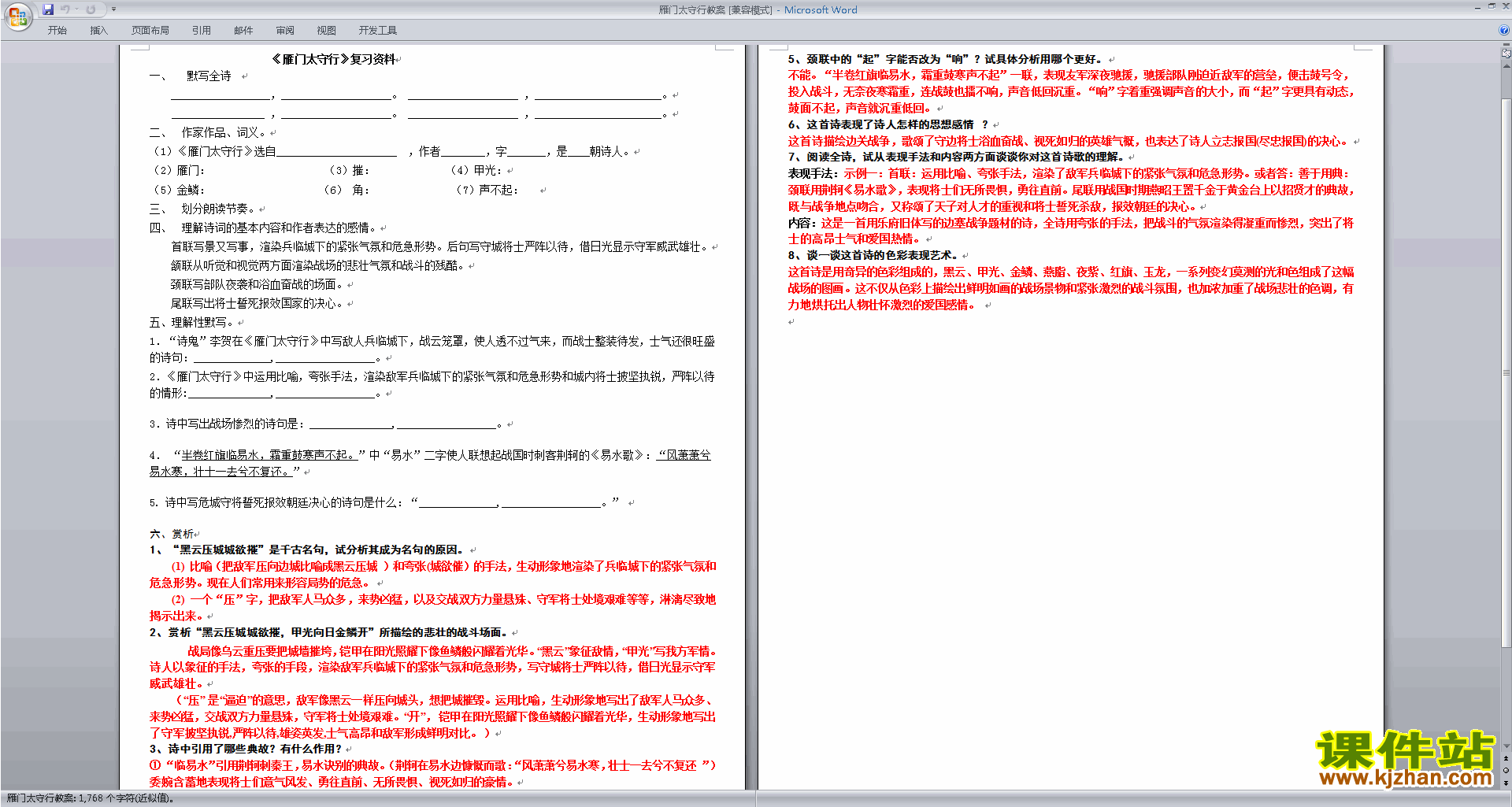Click the heading 五、理解性默写
The height and width of the screenshot is (807, 1512).
192,322
